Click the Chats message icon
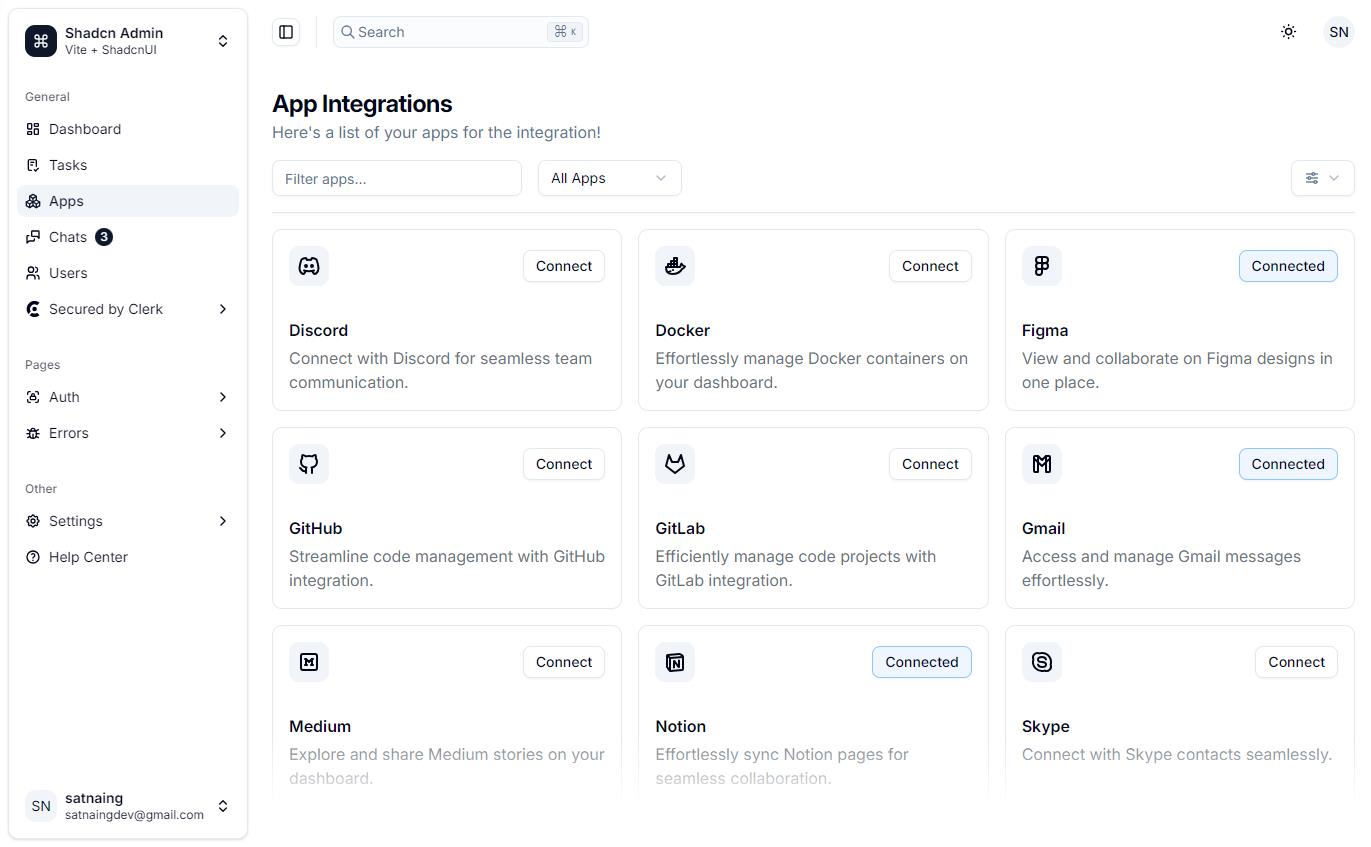 pyautogui.click(x=33, y=237)
